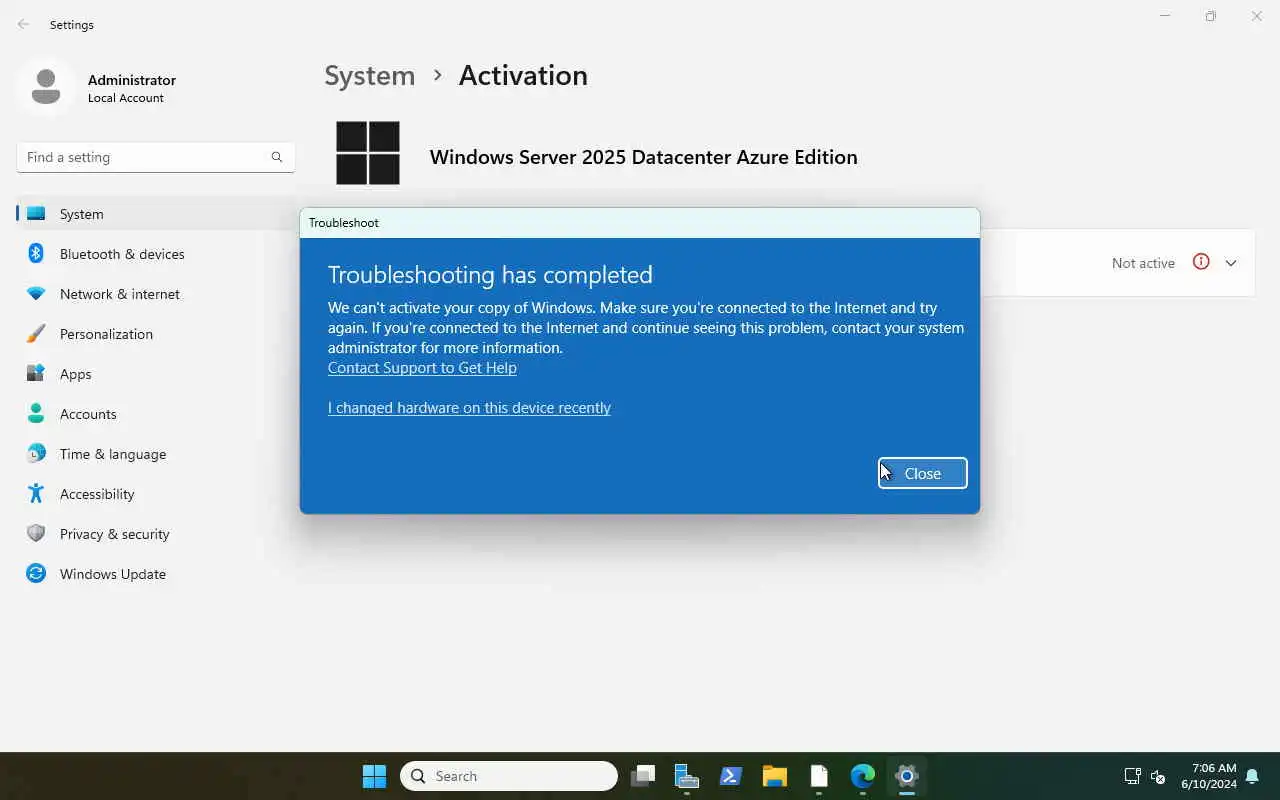Open the document file icon in taskbar
1280x800 pixels.
tap(819, 776)
